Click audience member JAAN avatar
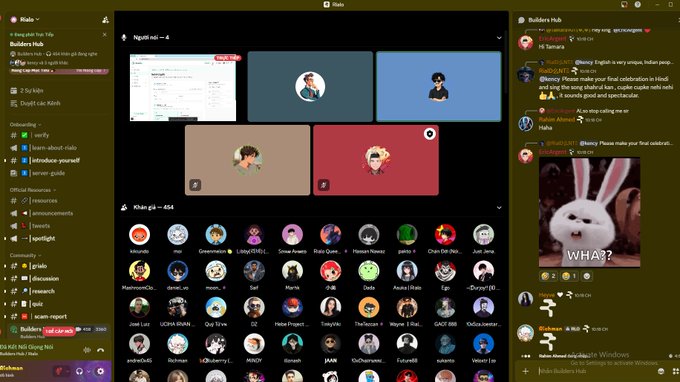Screen dimensions: 680x382 click(x=330, y=344)
